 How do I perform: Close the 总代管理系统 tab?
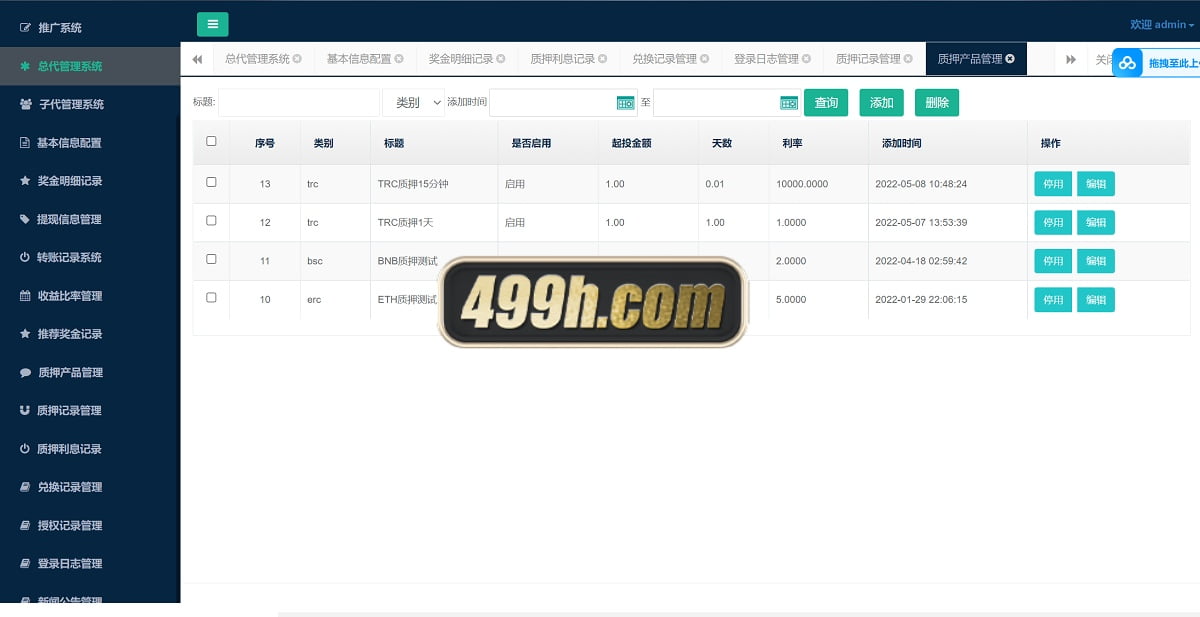tap(297, 59)
